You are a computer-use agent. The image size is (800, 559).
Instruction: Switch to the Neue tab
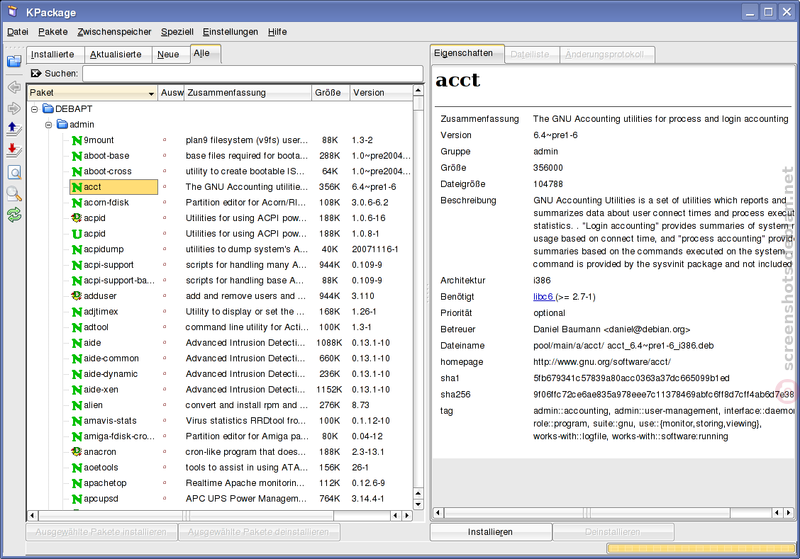coord(169,55)
